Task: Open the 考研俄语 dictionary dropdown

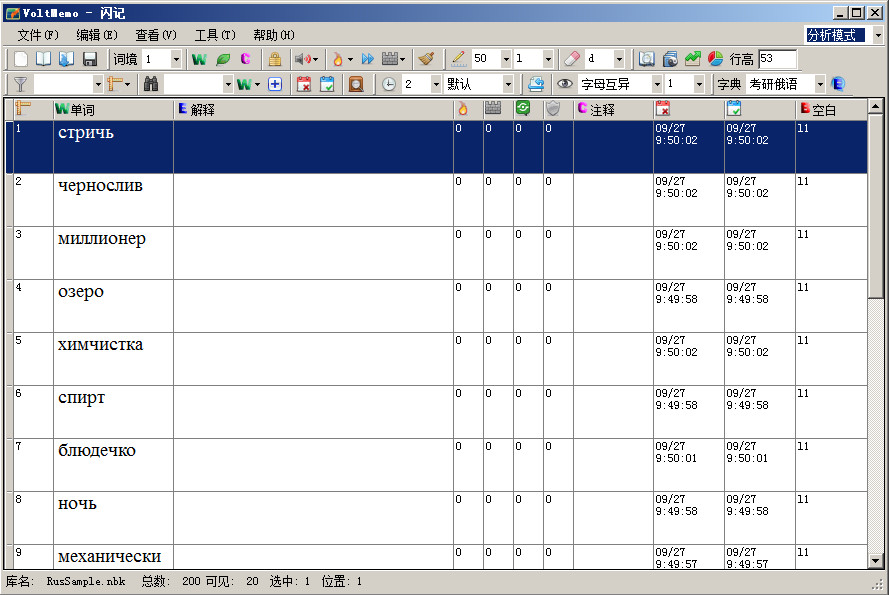Action: (x=821, y=84)
